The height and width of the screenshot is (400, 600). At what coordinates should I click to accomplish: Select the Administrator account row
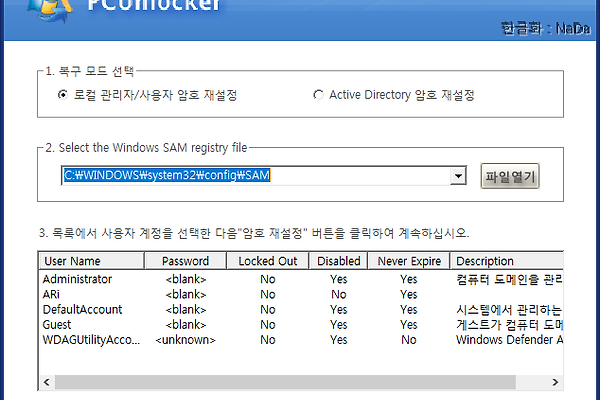(78, 279)
